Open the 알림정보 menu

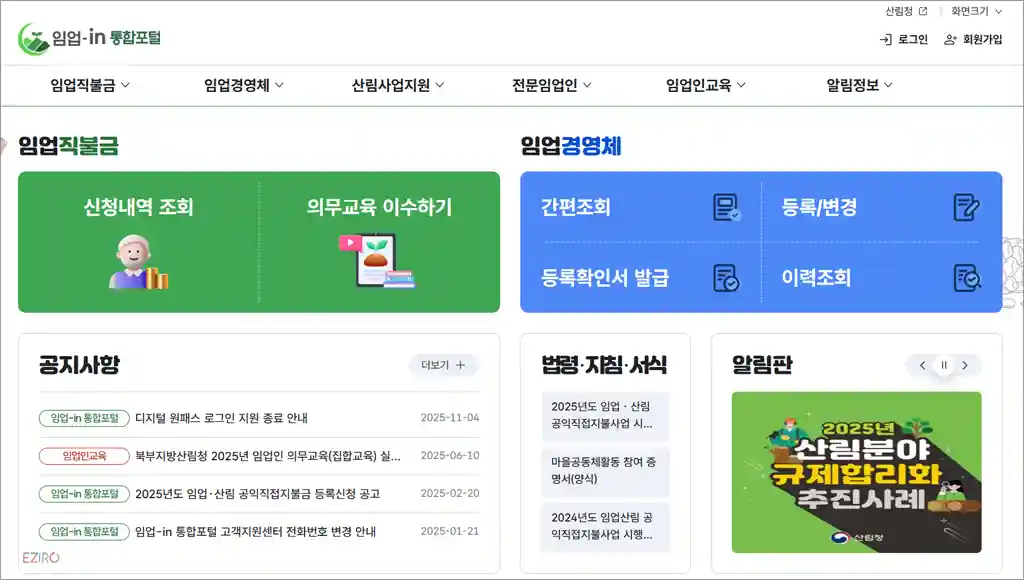click(x=855, y=84)
